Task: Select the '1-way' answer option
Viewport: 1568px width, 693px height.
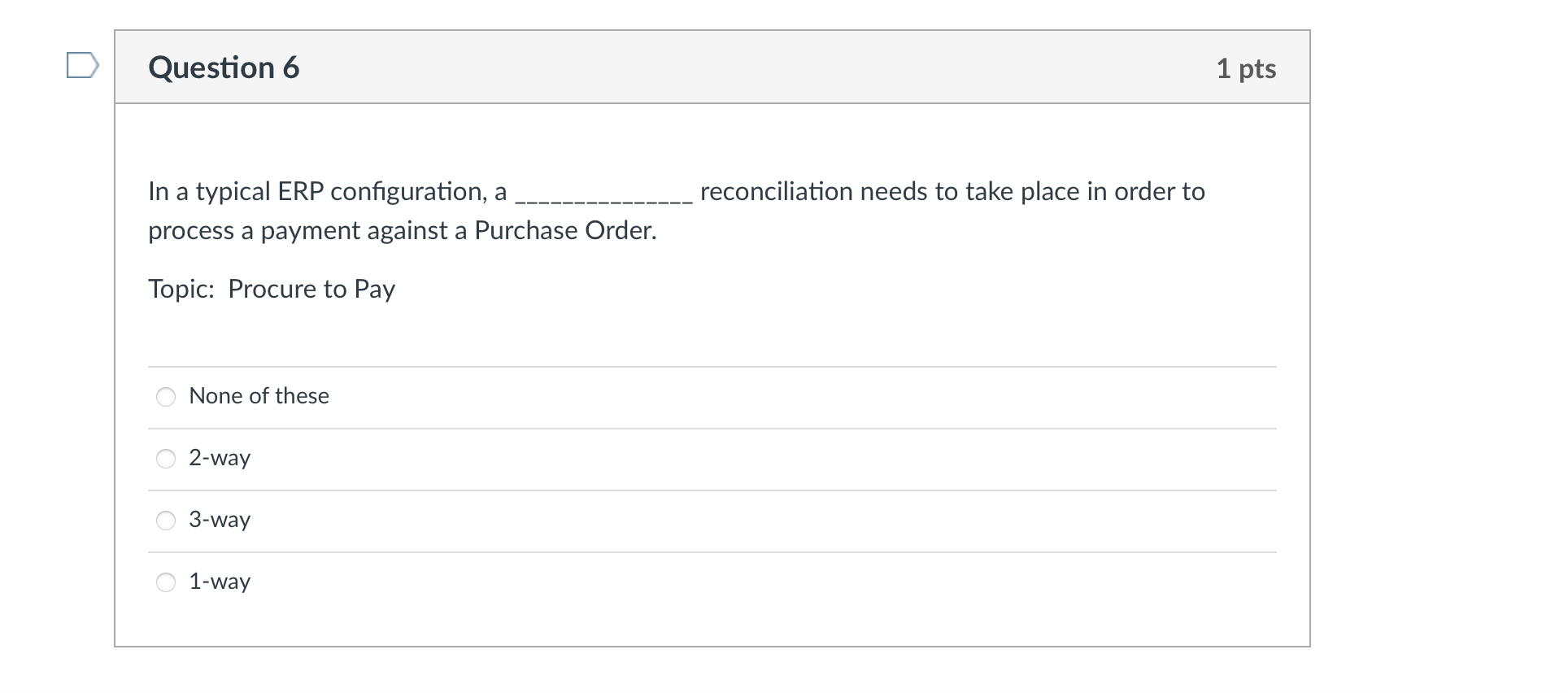Action: click(x=165, y=582)
